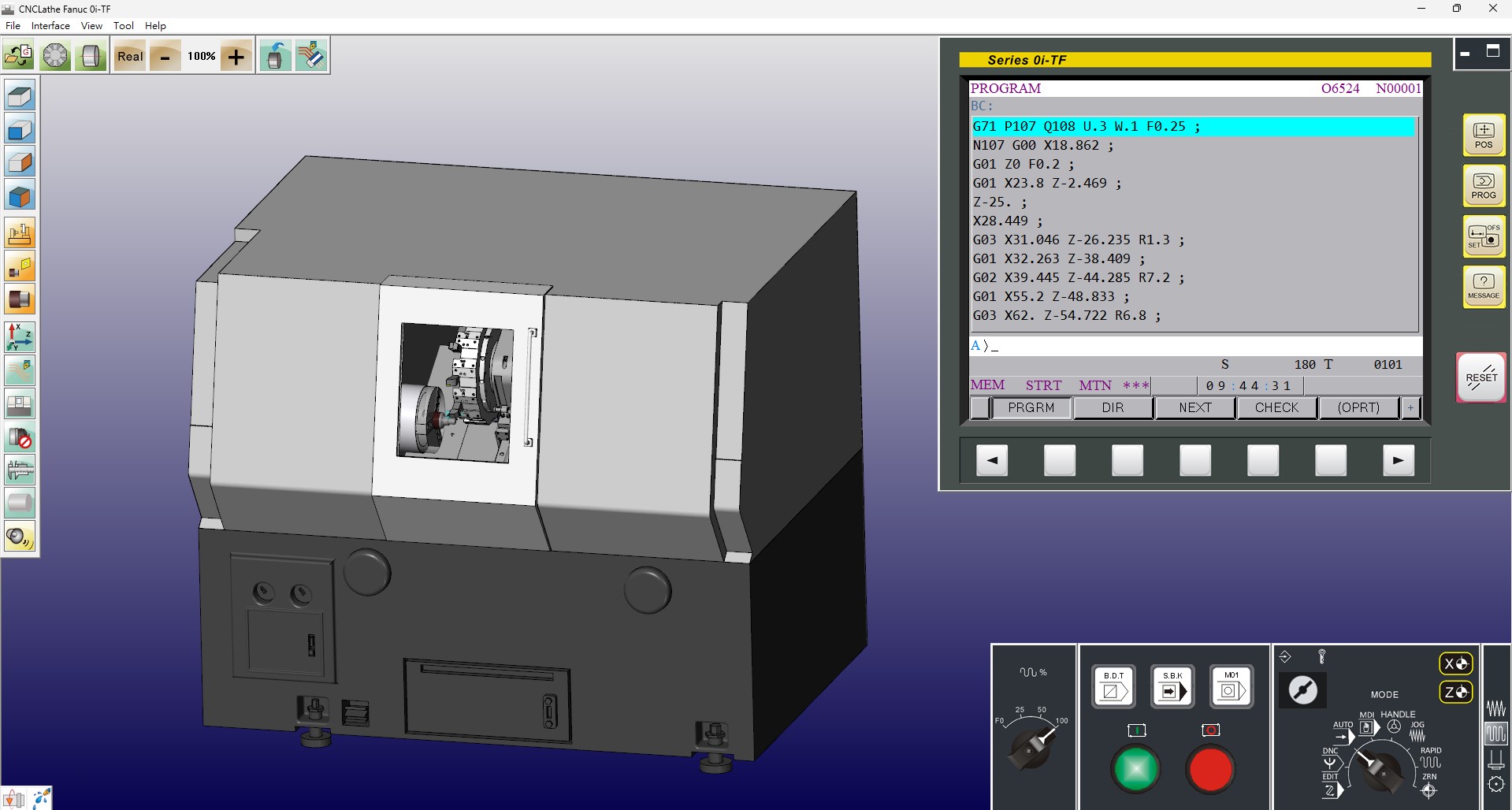Click the right arrow soft key
This screenshot has width=1512, height=810.
click(1399, 460)
